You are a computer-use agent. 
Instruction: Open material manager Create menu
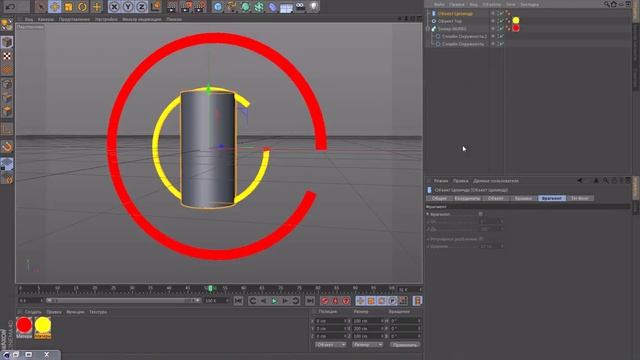point(33,312)
